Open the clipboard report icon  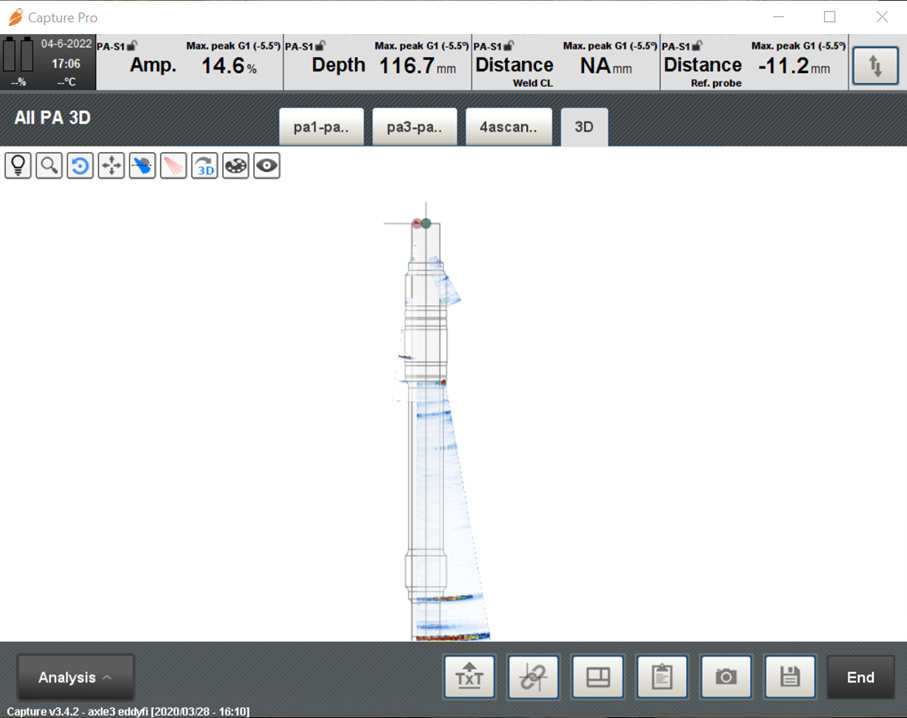coord(662,676)
